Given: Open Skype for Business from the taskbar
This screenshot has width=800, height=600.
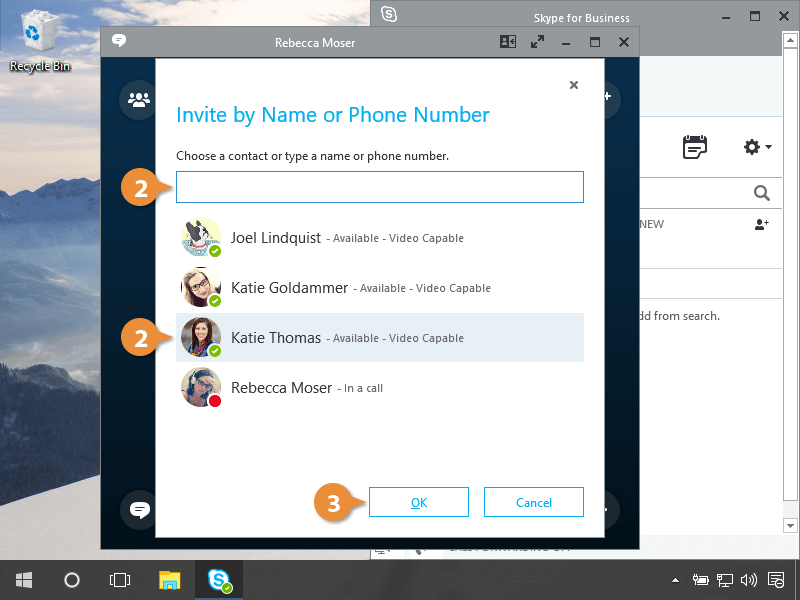Looking at the screenshot, I should 219,580.
